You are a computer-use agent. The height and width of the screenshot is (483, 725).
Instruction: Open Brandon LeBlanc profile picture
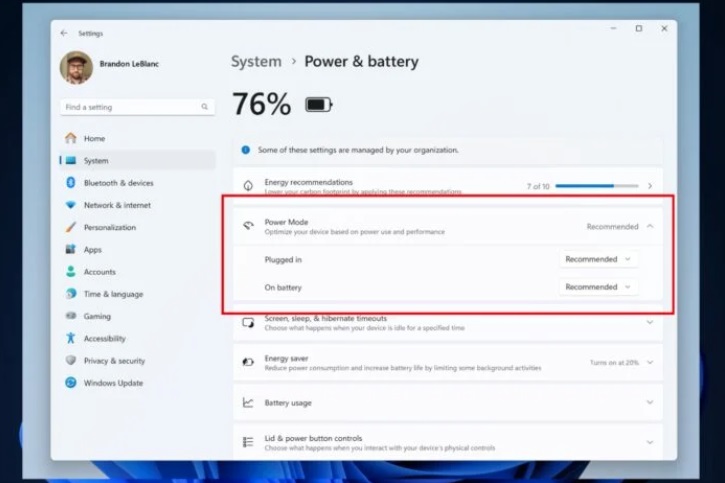pos(76,67)
